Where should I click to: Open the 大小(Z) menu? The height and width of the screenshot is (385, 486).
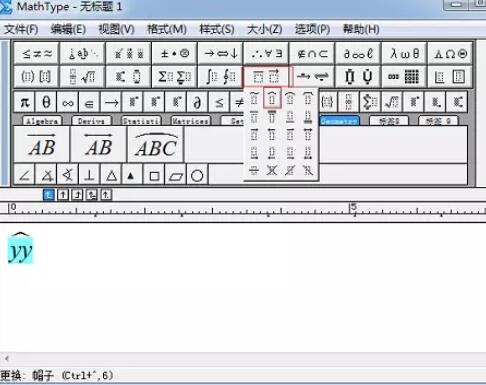[x=264, y=29]
